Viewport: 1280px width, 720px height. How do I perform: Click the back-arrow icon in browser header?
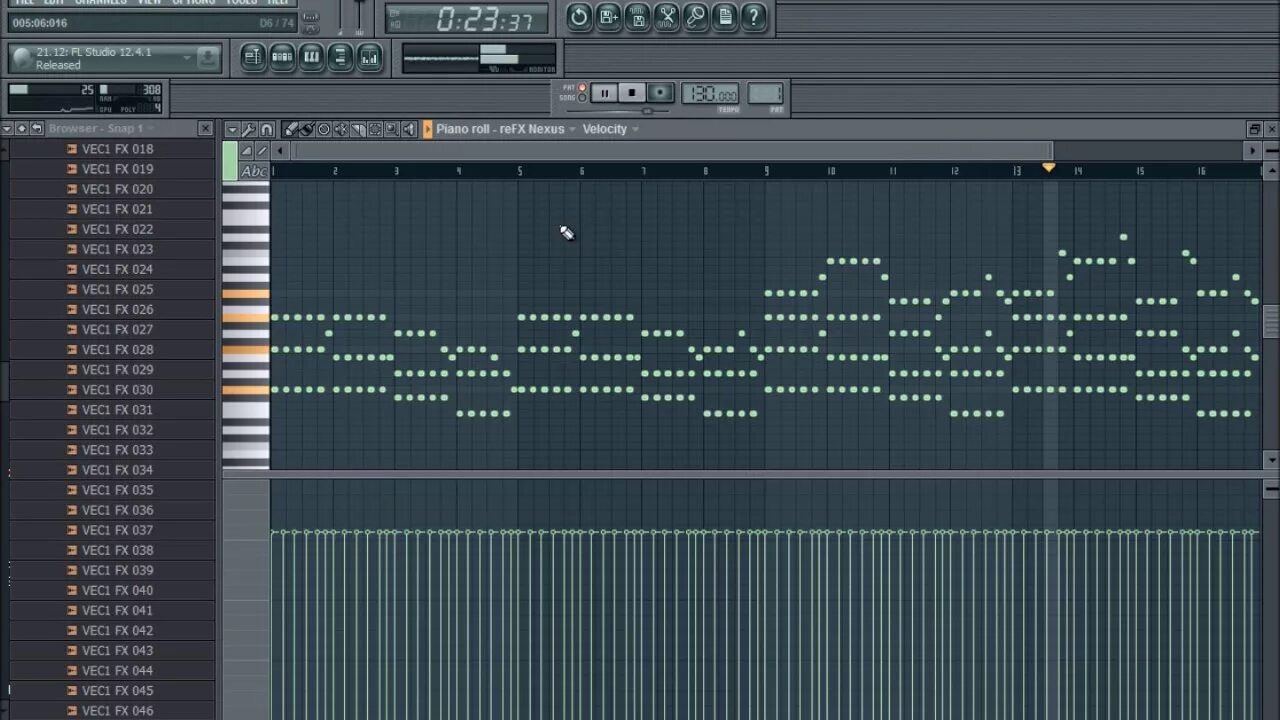(x=37, y=129)
